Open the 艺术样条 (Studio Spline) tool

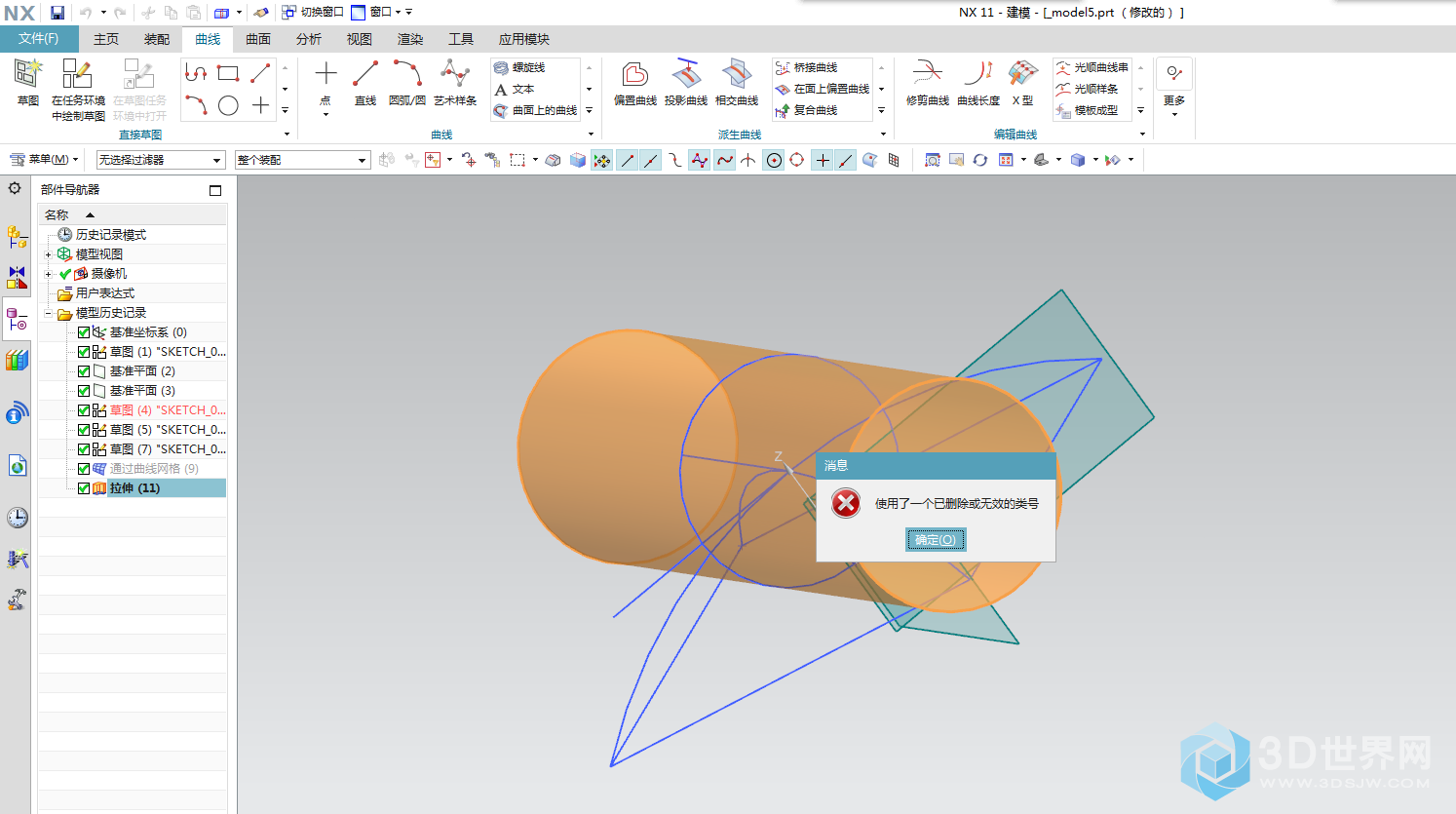pos(455,82)
